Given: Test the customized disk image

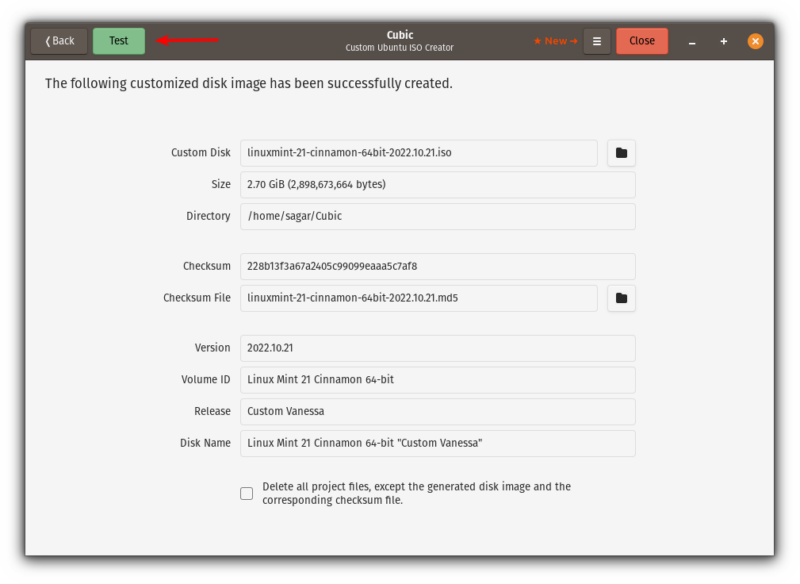Looking at the screenshot, I should pyautogui.click(x=118, y=41).
